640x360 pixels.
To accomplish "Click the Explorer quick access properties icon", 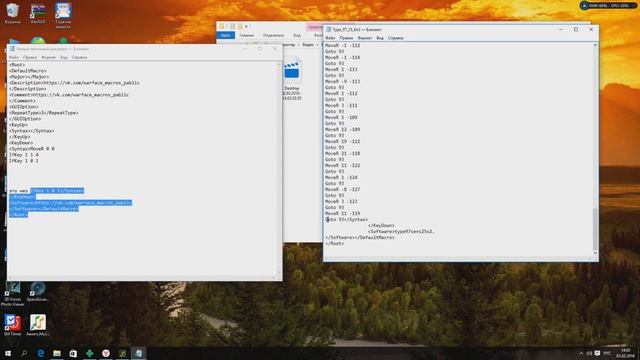I will coord(232,27).
